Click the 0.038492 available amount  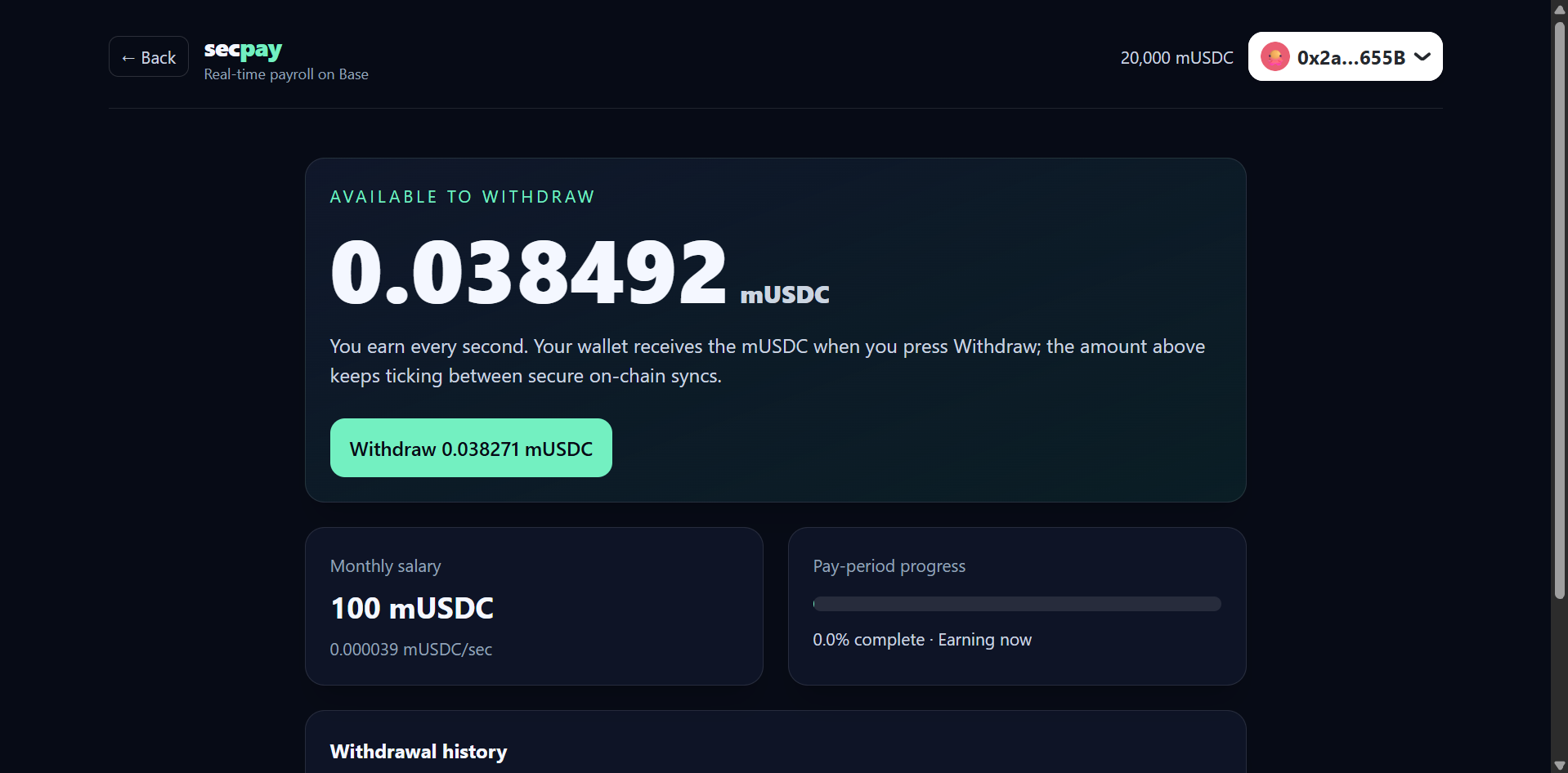coord(528,271)
